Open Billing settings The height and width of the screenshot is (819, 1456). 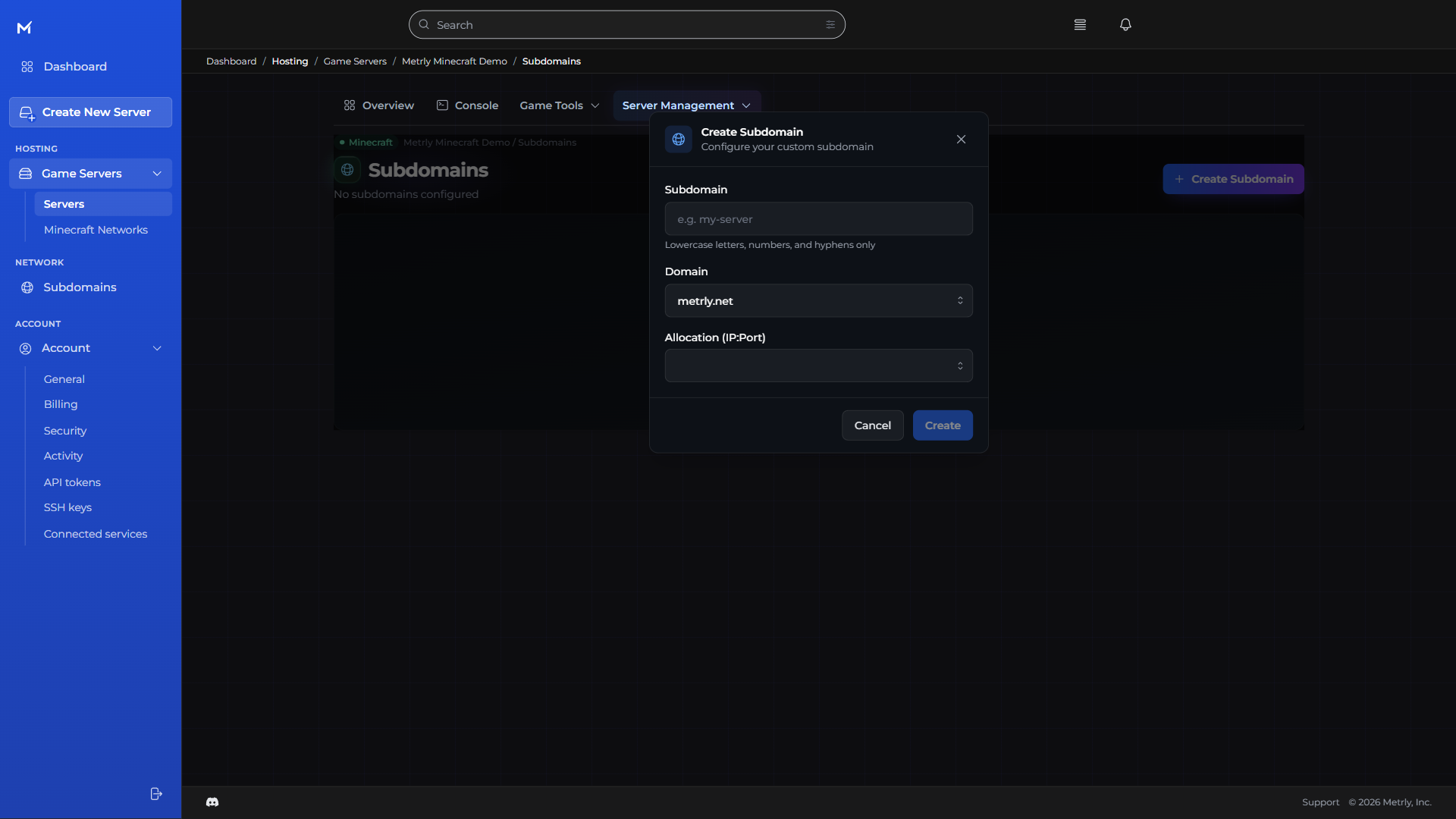tap(61, 404)
